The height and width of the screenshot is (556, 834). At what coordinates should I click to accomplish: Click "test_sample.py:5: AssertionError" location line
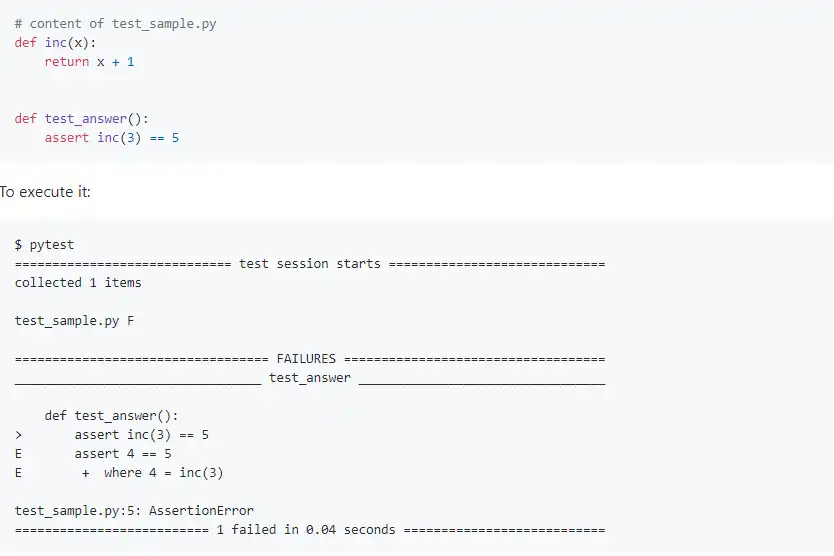pyautogui.click(x=134, y=511)
